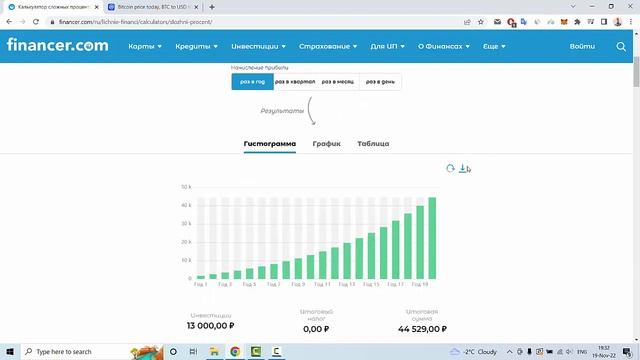Click the 0,00 ₽ tax value
The width and height of the screenshot is (640, 360).
click(x=316, y=329)
